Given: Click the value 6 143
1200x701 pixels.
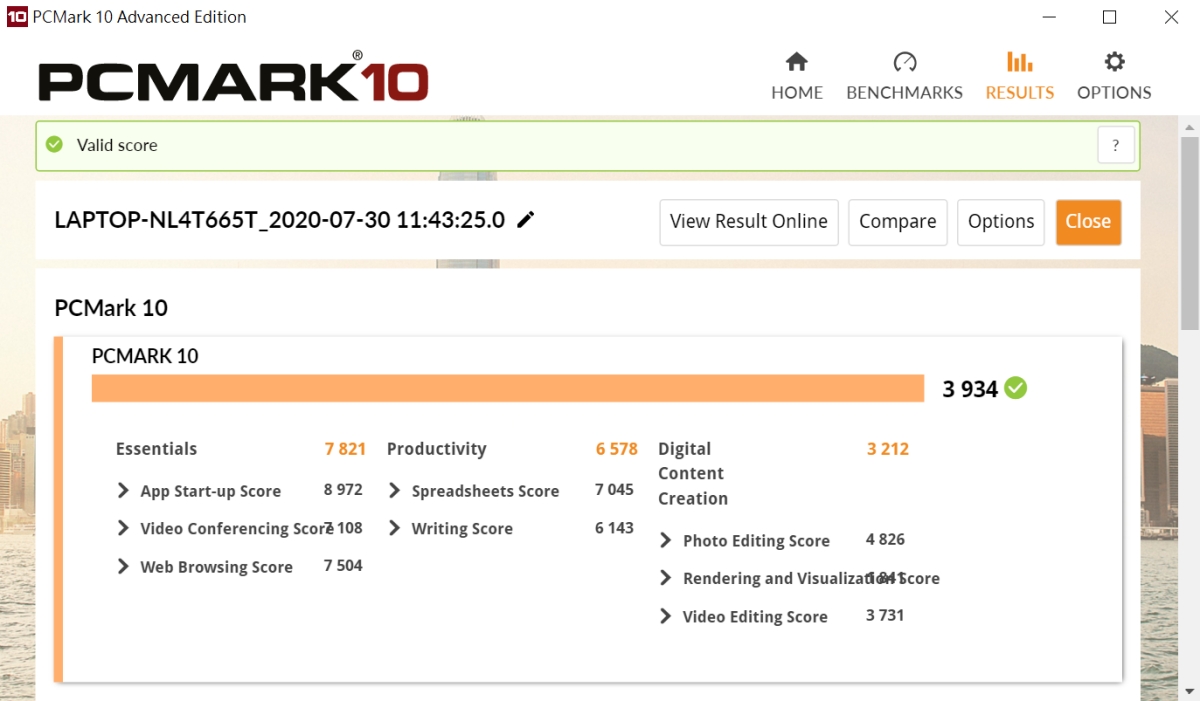Looking at the screenshot, I should pos(614,528).
